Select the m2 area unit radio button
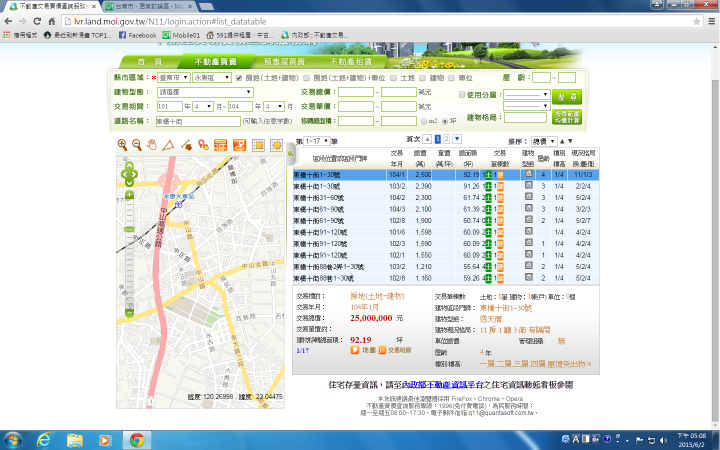Screen dimensions: 720x450 pos(424,121)
